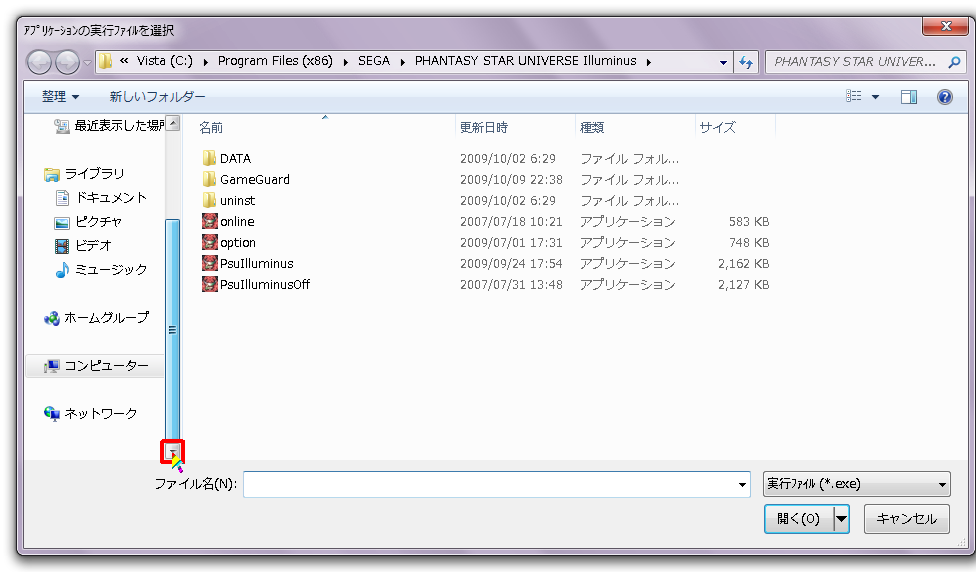Open recent pages dropdown beside the forward arrow
This screenshot has height=572, width=976.
click(x=87, y=62)
